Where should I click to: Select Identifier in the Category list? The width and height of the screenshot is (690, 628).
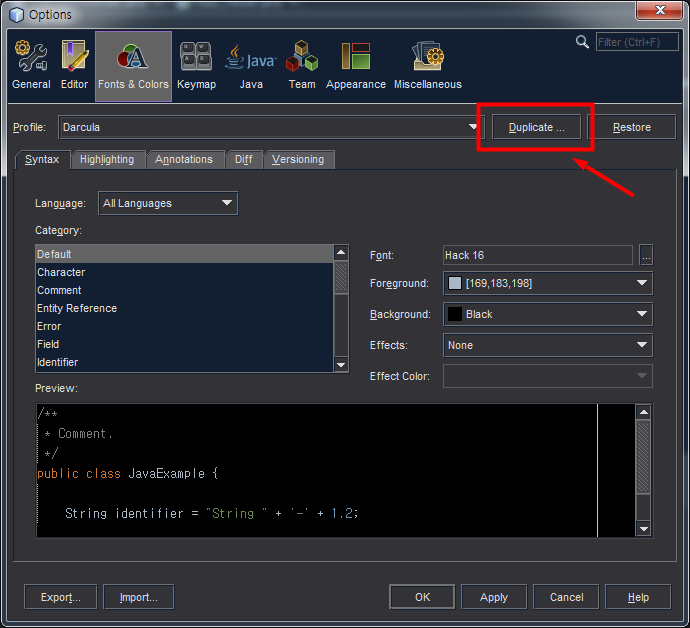(184, 362)
